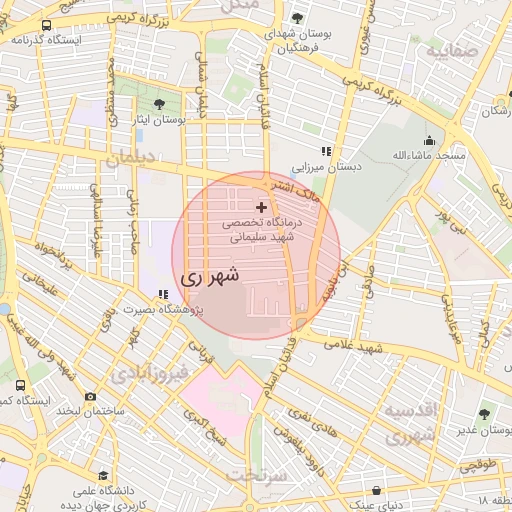Click the icon beside پژوهشگاه بصیرت
The height and width of the screenshot is (512, 512).
[163, 294]
